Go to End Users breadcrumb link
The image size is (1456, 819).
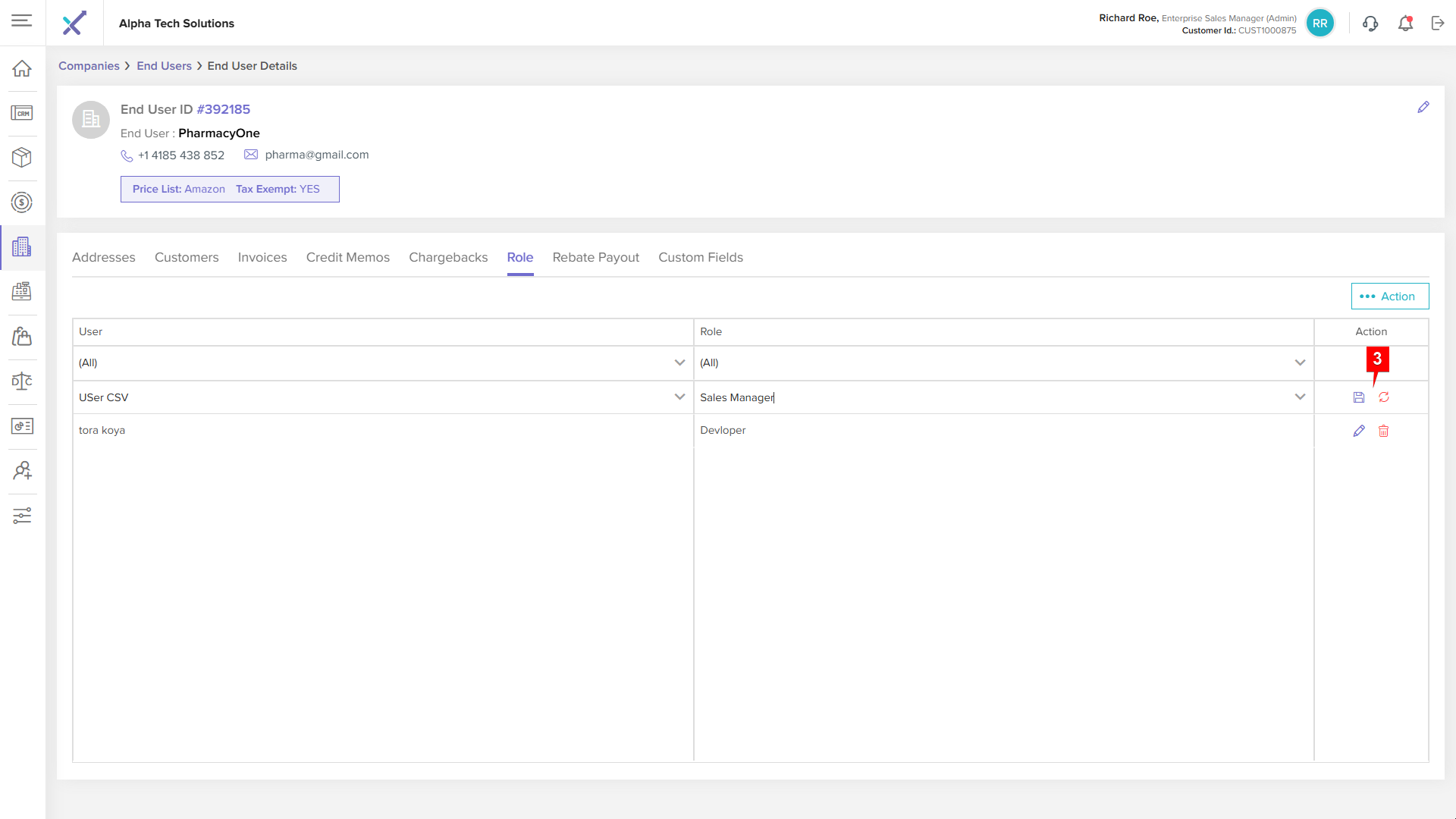[164, 66]
